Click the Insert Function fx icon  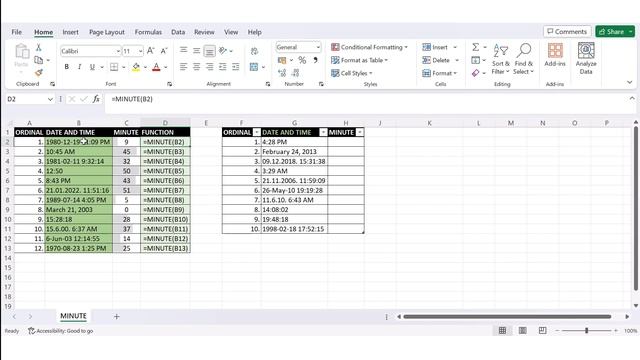[96, 99]
